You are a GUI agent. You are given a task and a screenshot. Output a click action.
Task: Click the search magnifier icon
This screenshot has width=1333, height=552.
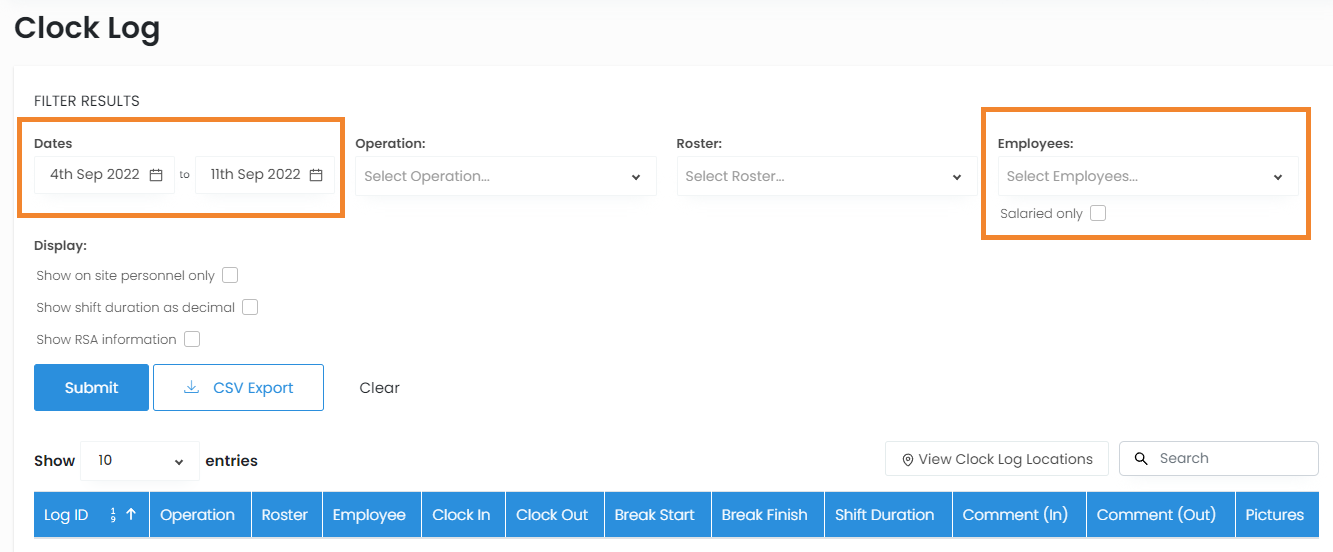[x=1140, y=459]
